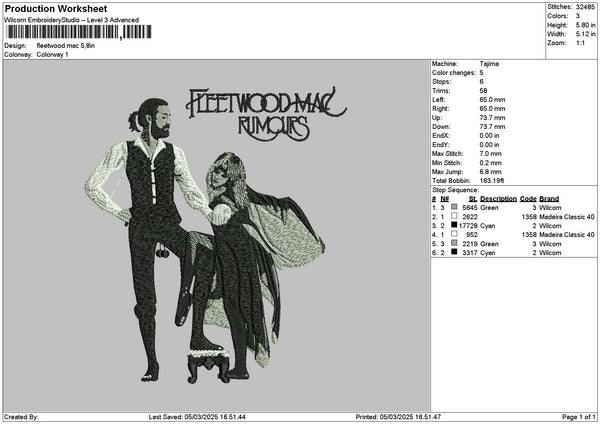Viewport: 600px width, 424px height.
Task: Click the Stitches value '32485'
Action: [x=585, y=7]
